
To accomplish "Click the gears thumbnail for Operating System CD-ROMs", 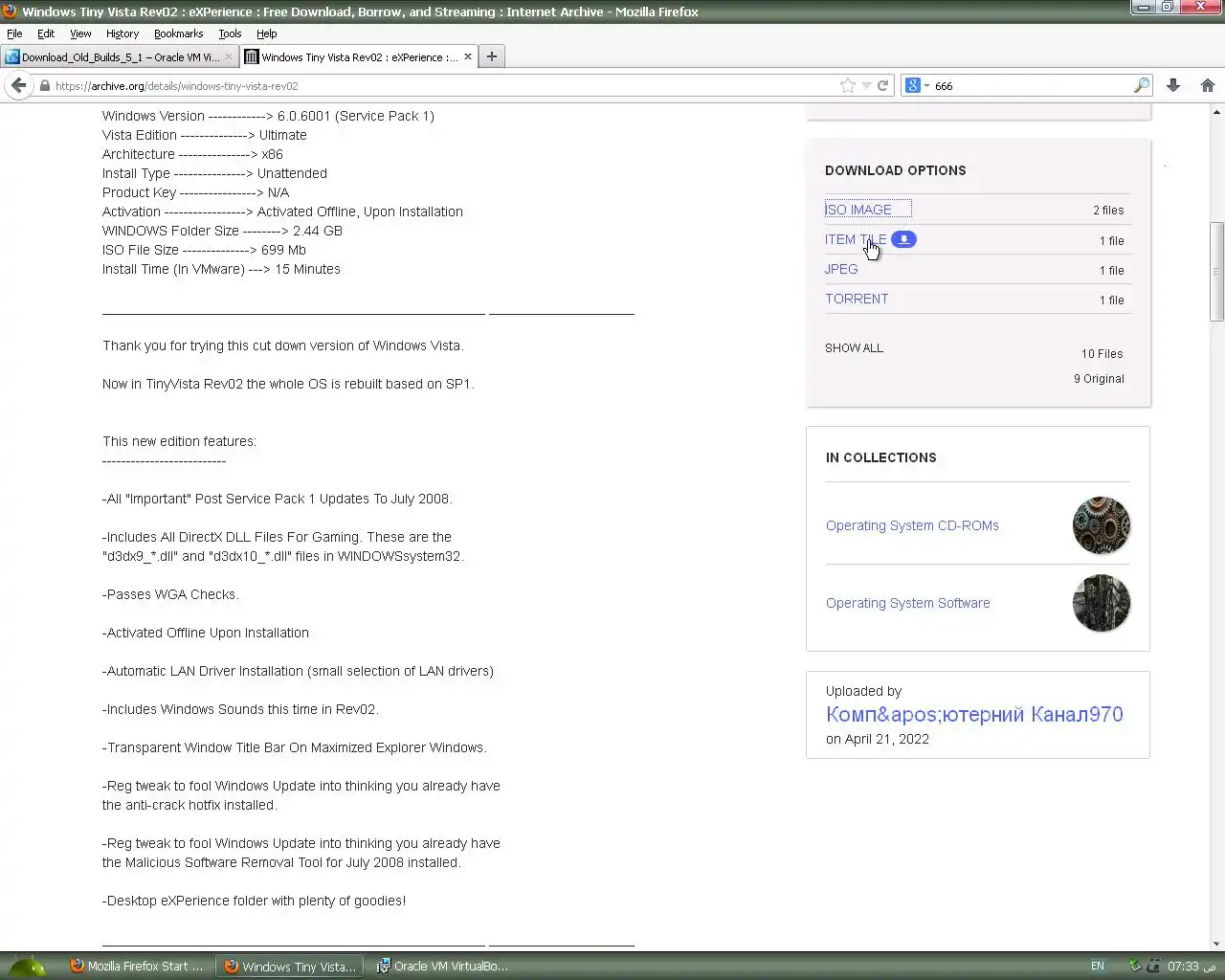I will coord(1102,525).
